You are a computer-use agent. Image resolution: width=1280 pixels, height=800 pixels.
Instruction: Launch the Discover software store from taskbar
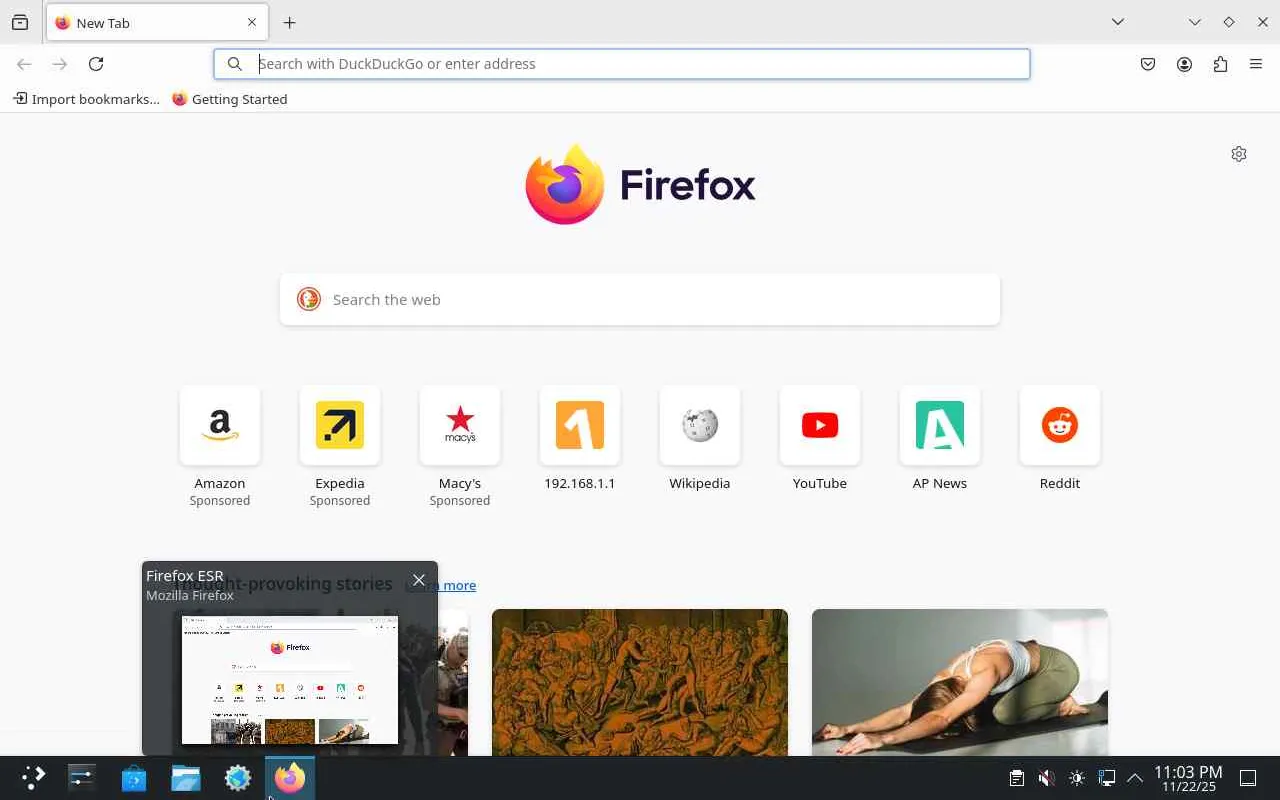point(134,778)
